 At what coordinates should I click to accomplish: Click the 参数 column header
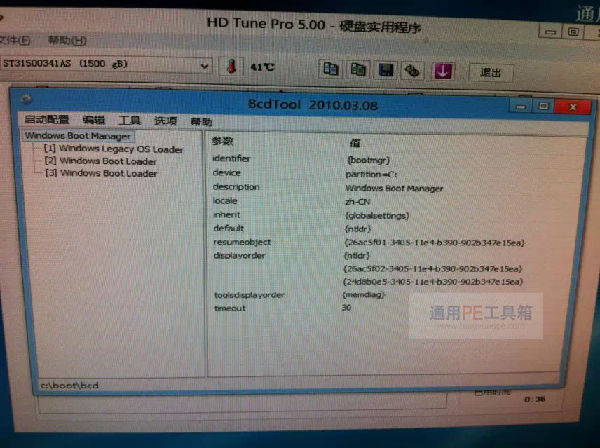click(x=222, y=141)
